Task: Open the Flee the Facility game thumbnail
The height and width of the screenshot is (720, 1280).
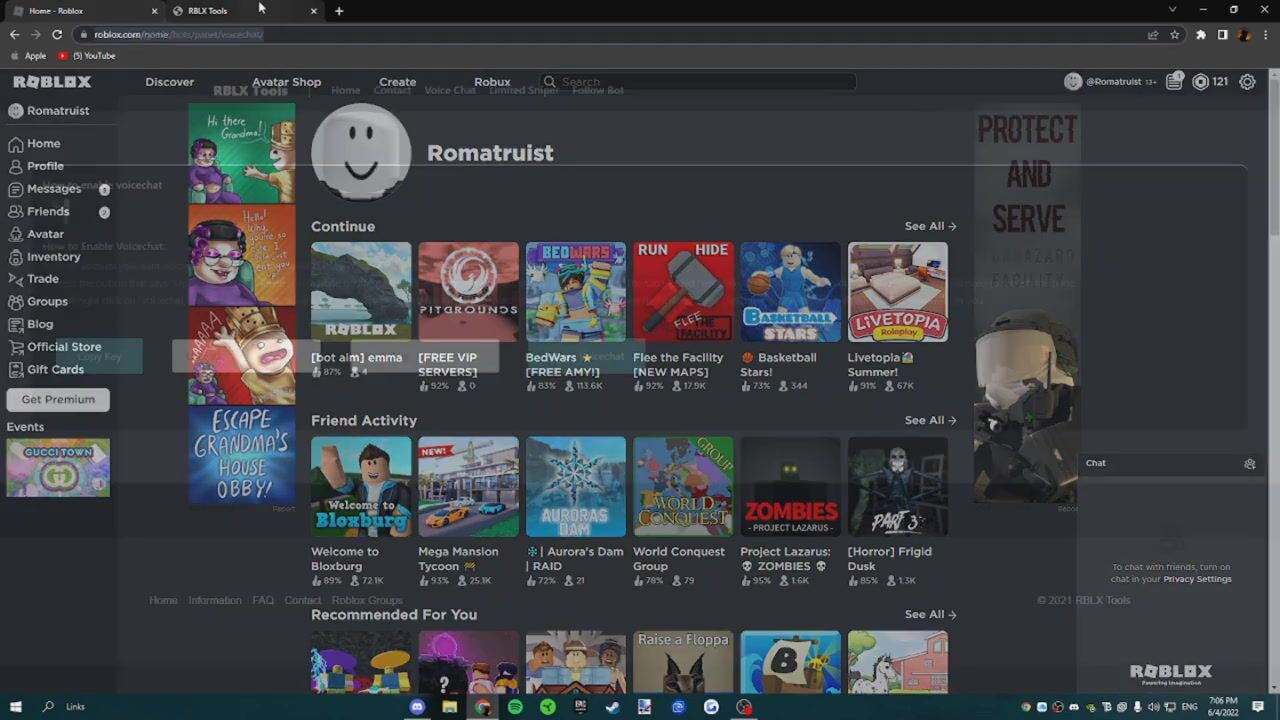Action: [683, 292]
